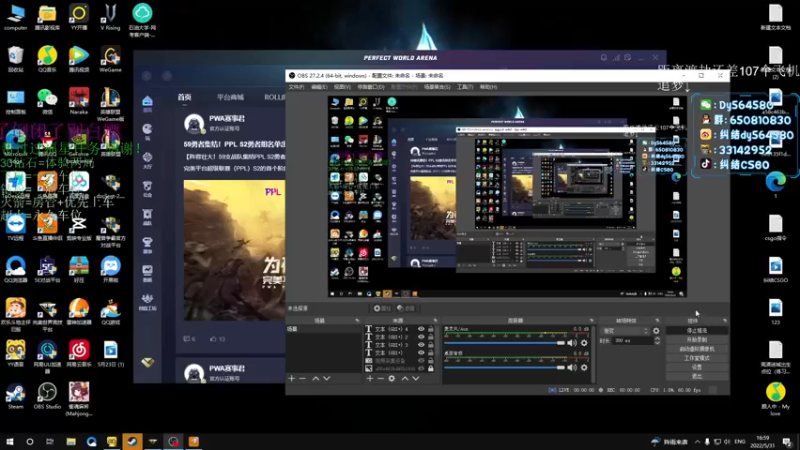
Task: Open 桌面音频 audio settings gear
Action: pyautogui.click(x=584, y=367)
